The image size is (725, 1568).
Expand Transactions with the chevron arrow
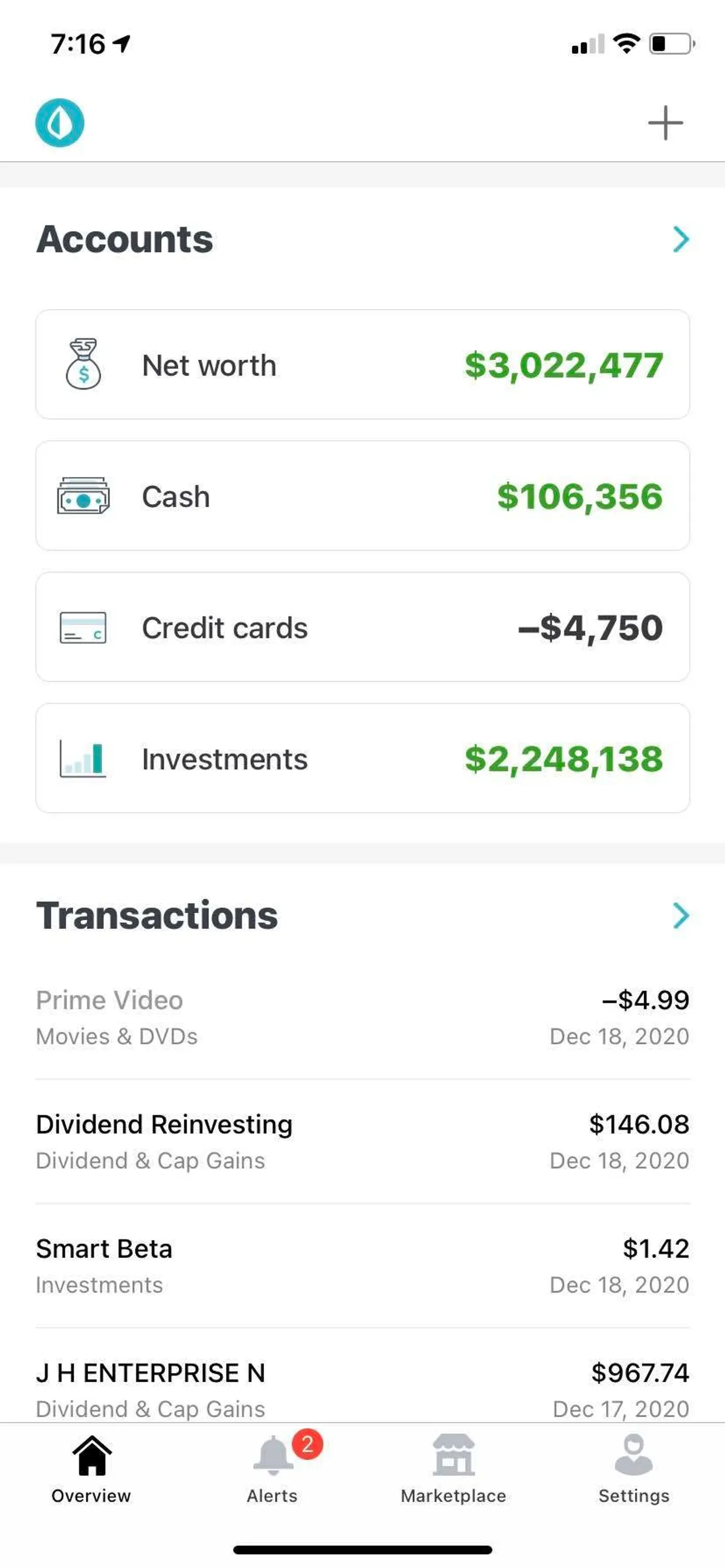point(680,915)
